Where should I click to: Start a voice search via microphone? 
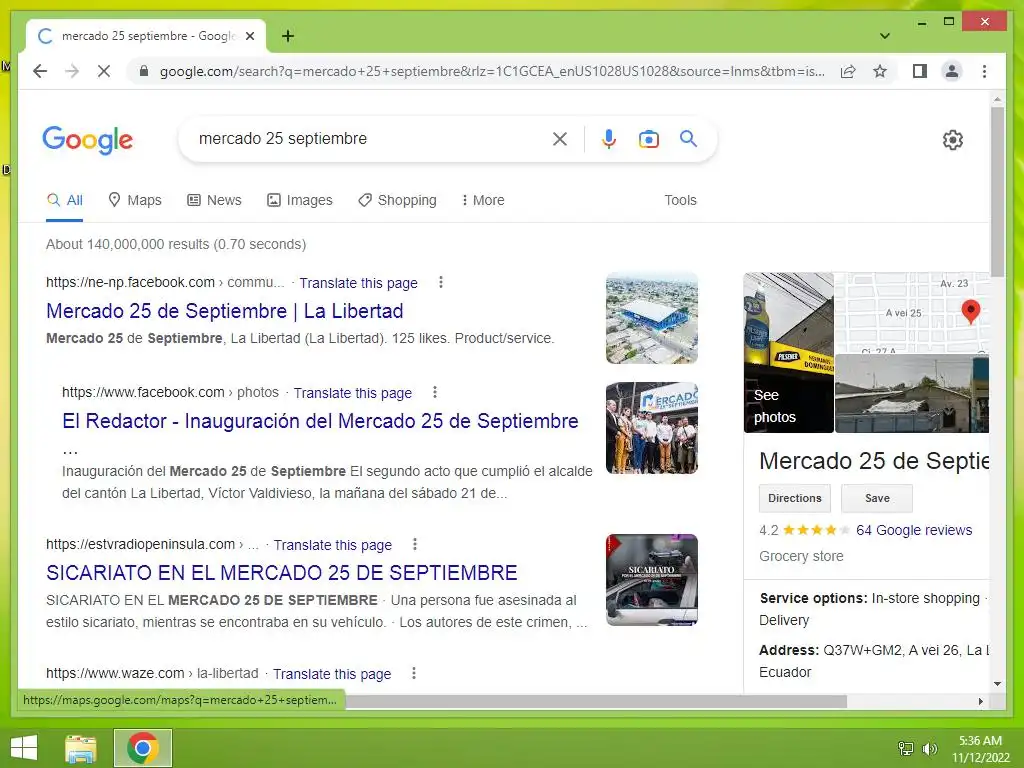609,138
